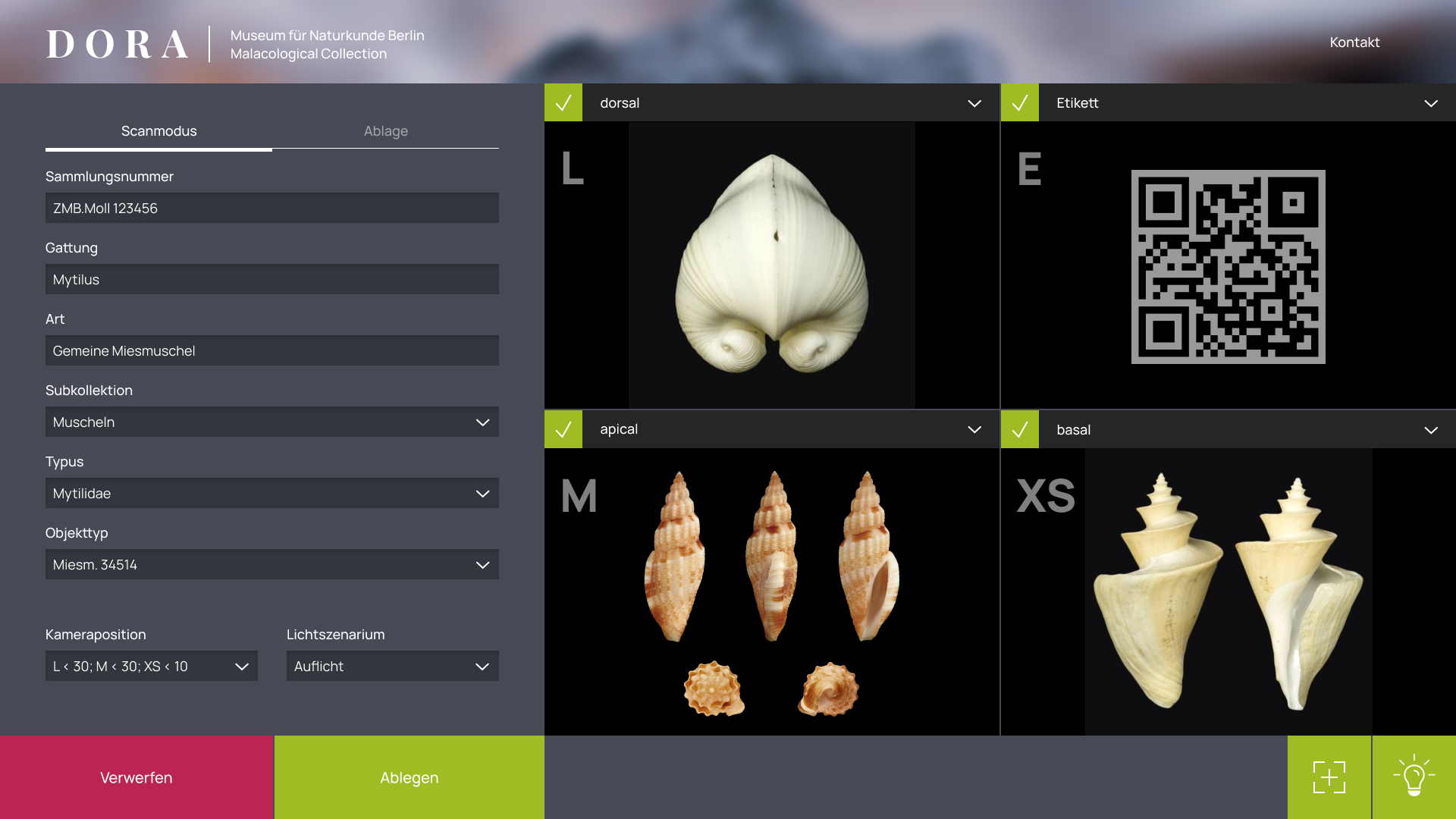Click the XS size marker on basal image
The image size is (1456, 819).
(x=1046, y=496)
